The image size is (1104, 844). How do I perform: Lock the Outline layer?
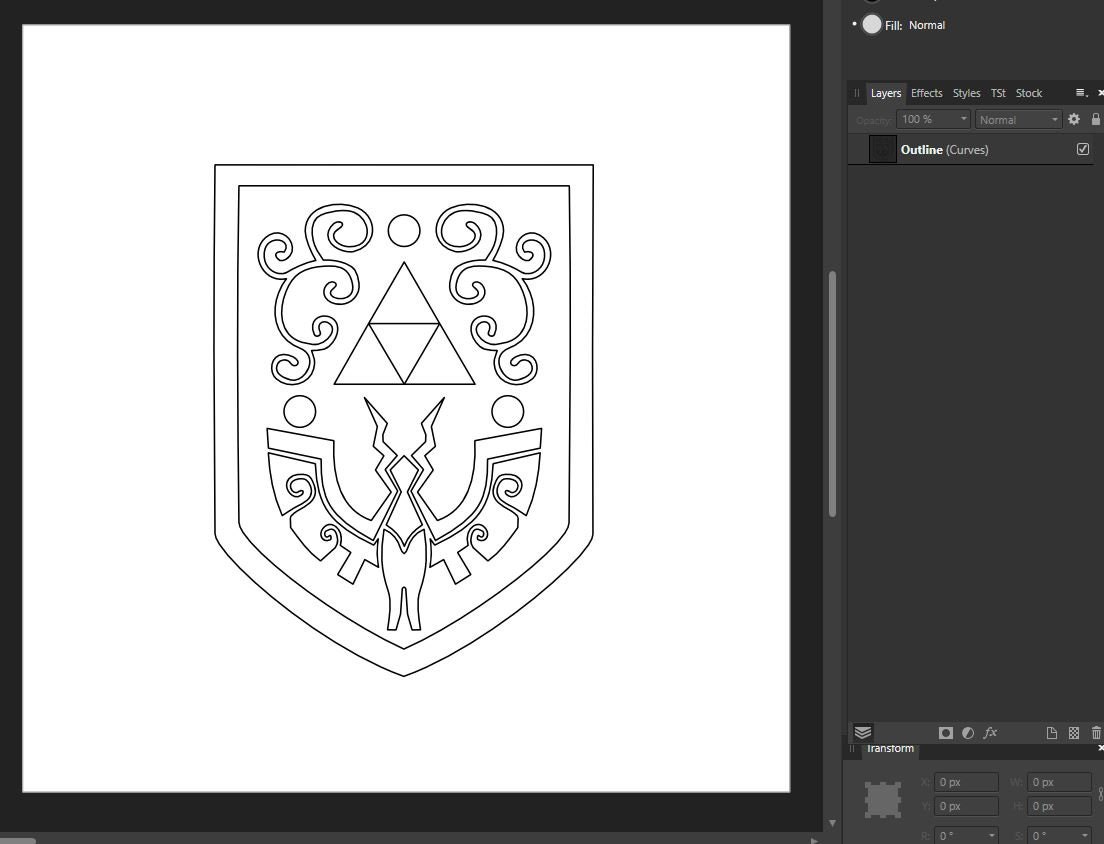pyautogui.click(x=1096, y=119)
